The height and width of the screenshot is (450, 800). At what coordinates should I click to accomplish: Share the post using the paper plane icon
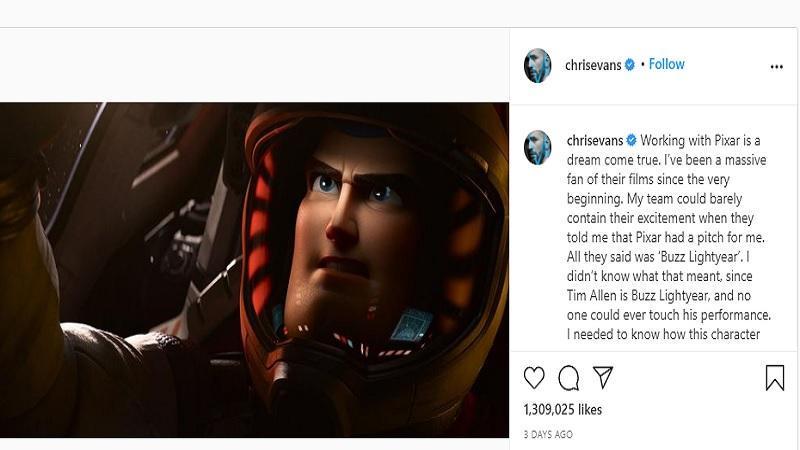tap(603, 378)
